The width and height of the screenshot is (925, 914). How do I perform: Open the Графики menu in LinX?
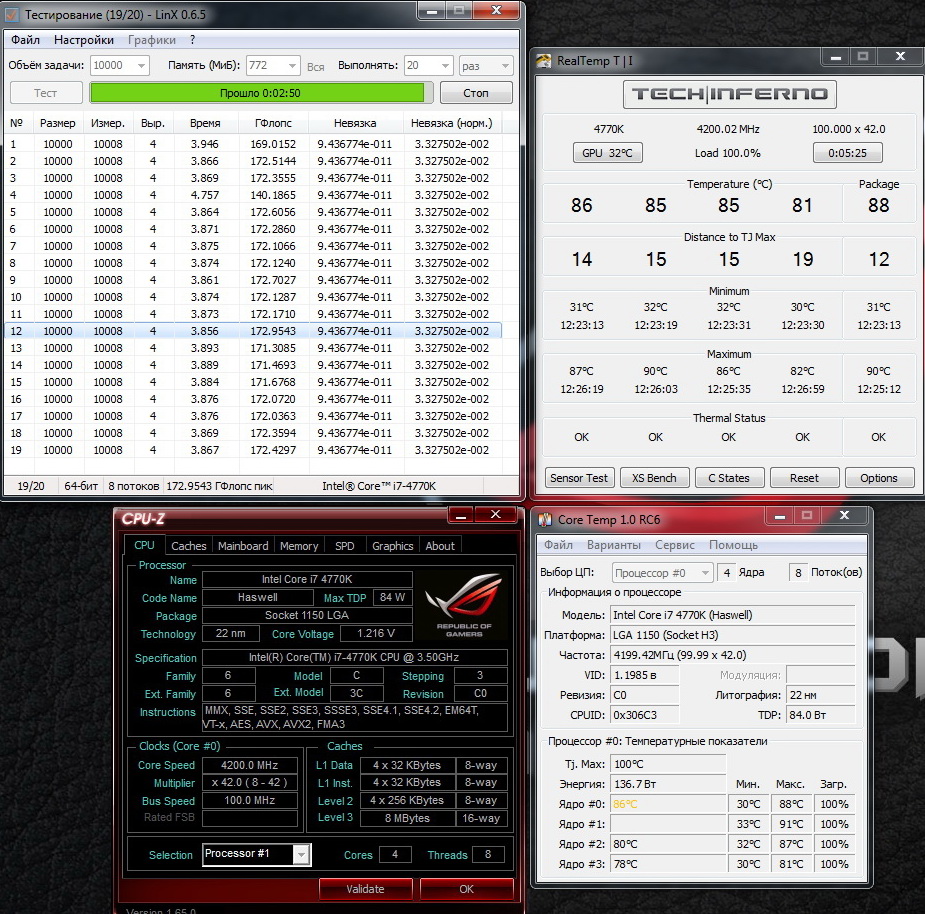(152, 40)
